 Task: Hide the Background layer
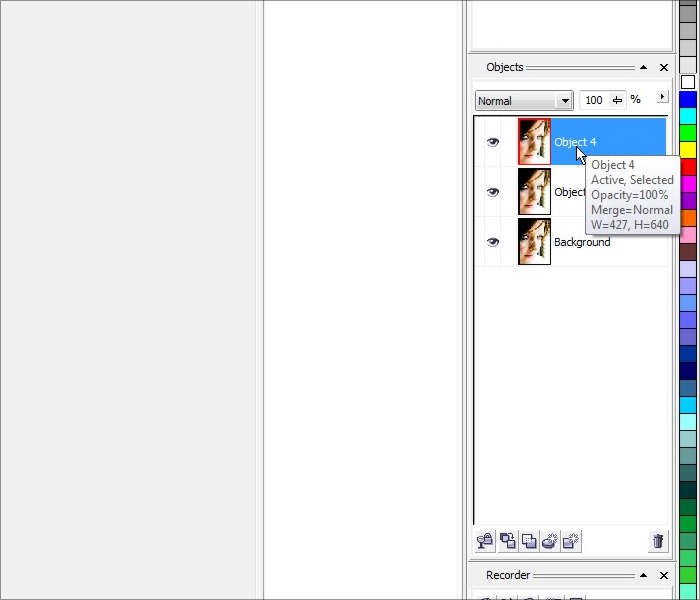492,242
